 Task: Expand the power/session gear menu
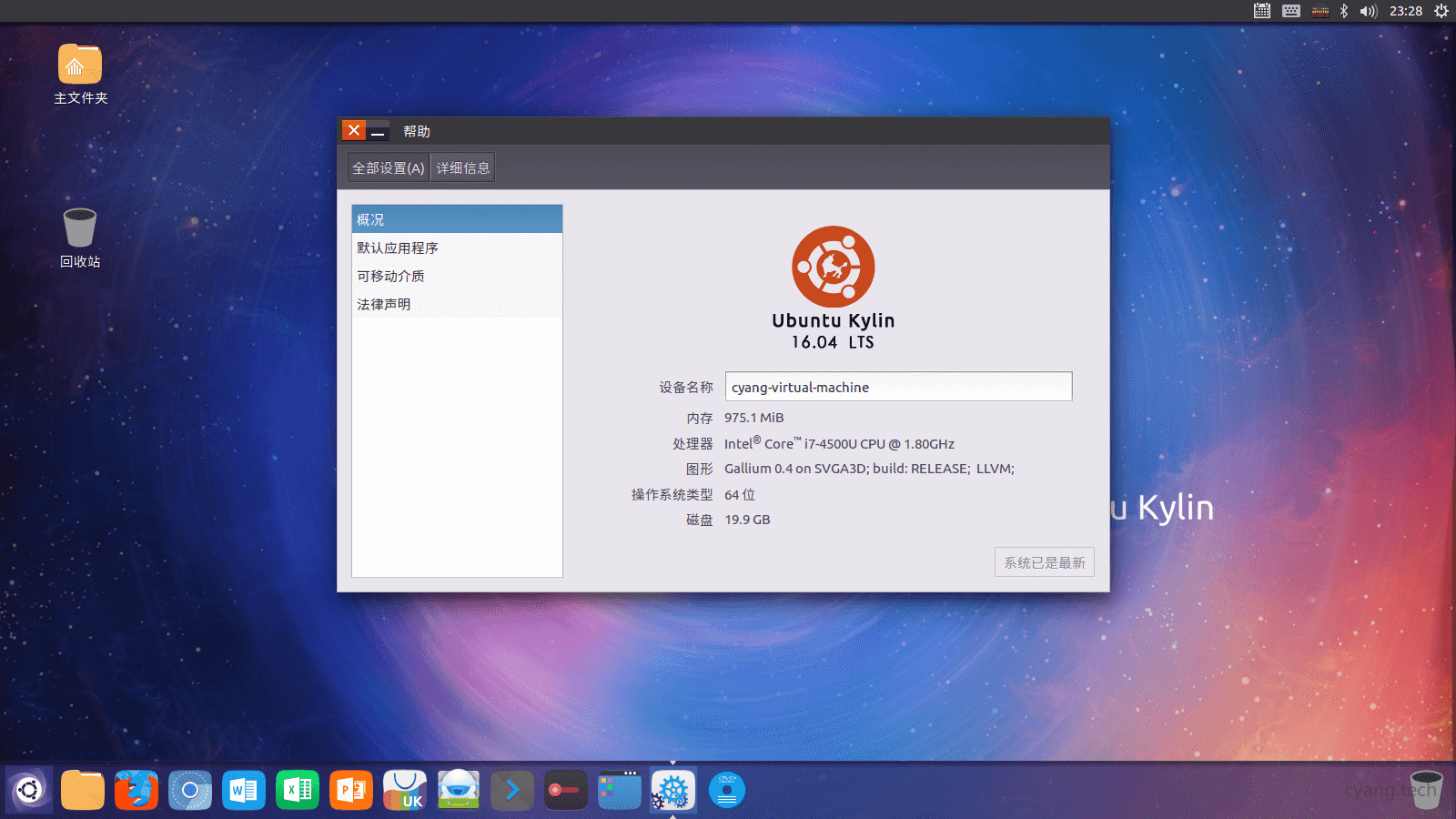pyautogui.click(x=1441, y=11)
